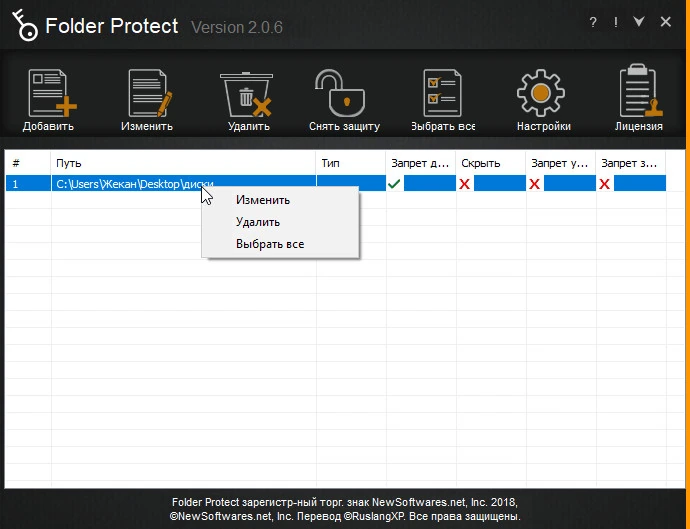Close the Folder Protect window
This screenshot has width=690, height=529.
pyautogui.click(x=666, y=22)
